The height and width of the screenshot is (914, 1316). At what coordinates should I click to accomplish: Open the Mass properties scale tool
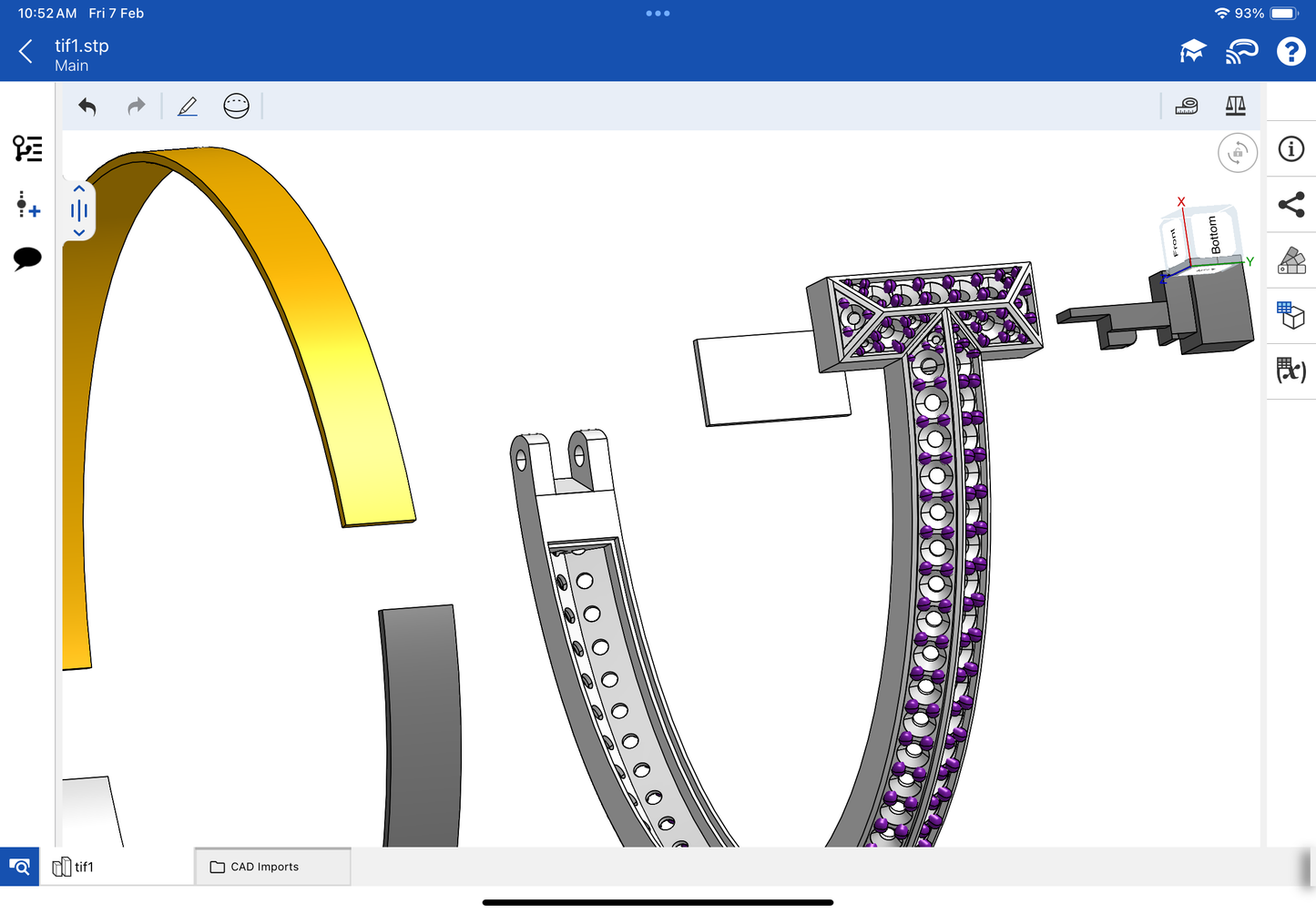coord(1235,107)
